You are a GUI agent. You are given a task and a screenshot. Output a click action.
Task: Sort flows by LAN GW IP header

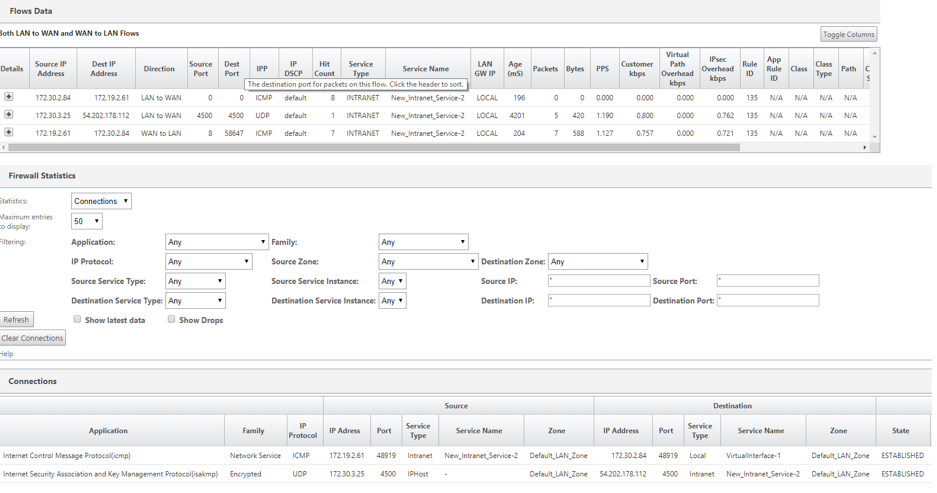coord(485,69)
